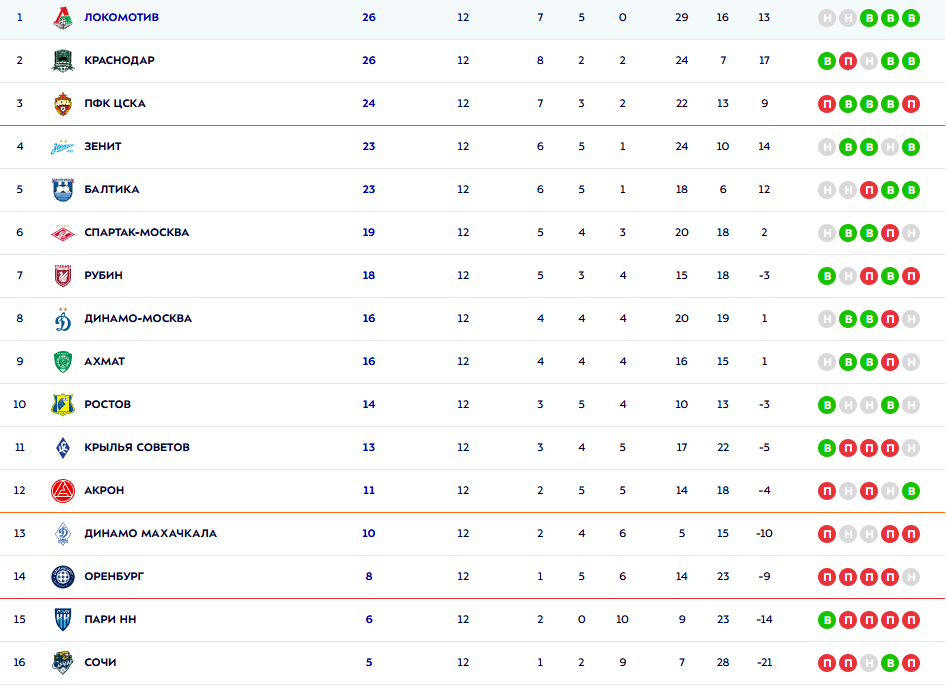Click the Динамо Махачкала team name
Screen dimensions: 947x686
pyautogui.click(x=150, y=534)
